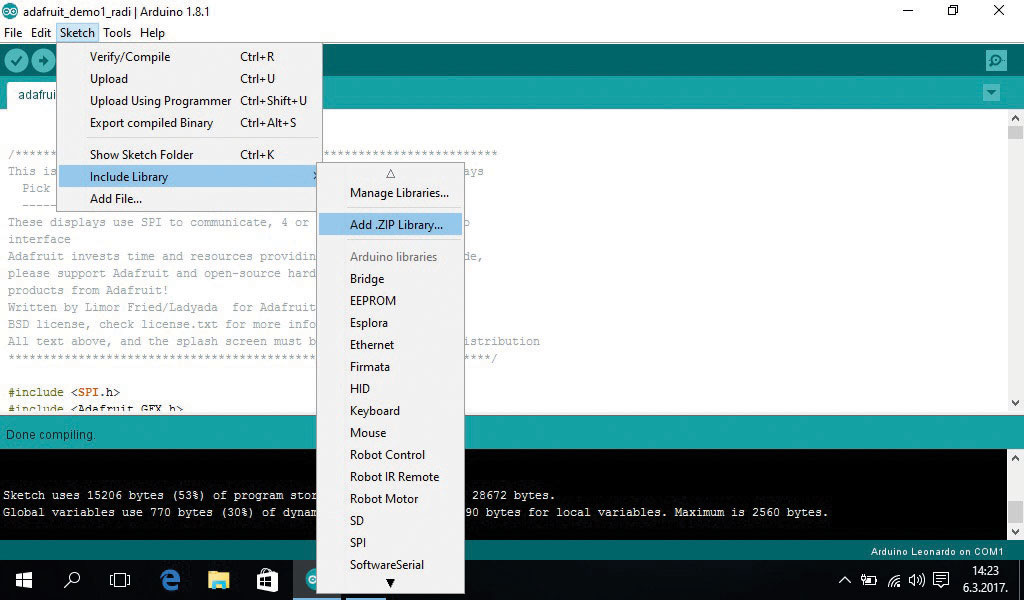The width and height of the screenshot is (1024, 600).
Task: Launch Microsoft Edge from the taskbar
Action: pyautogui.click(x=170, y=579)
